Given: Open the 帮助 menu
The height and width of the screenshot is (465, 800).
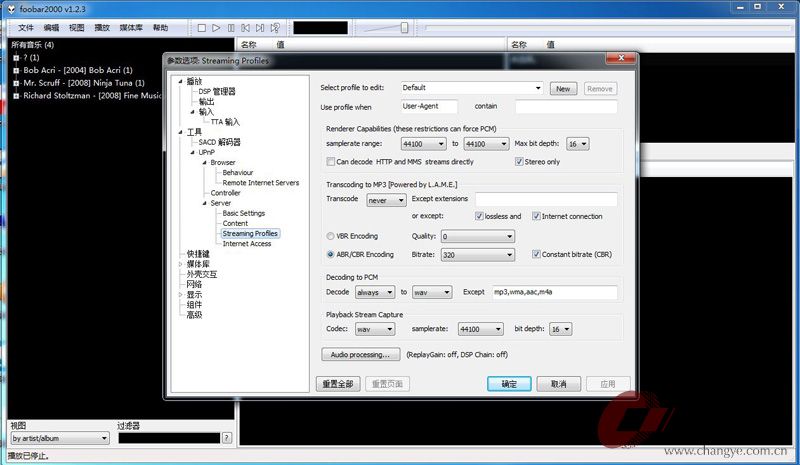Looking at the screenshot, I should (160, 28).
